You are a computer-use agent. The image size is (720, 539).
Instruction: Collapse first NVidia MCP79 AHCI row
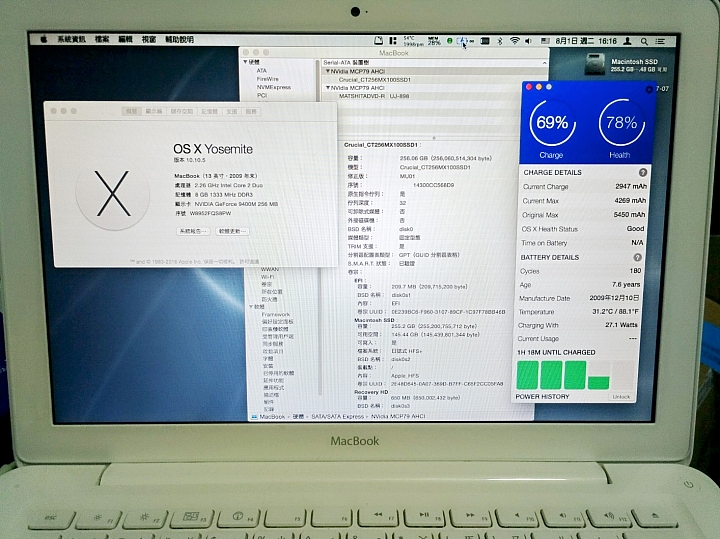pyautogui.click(x=328, y=71)
